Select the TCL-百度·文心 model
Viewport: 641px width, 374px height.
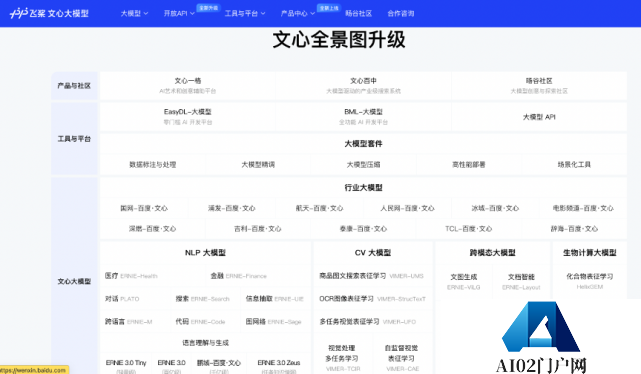tap(468, 229)
